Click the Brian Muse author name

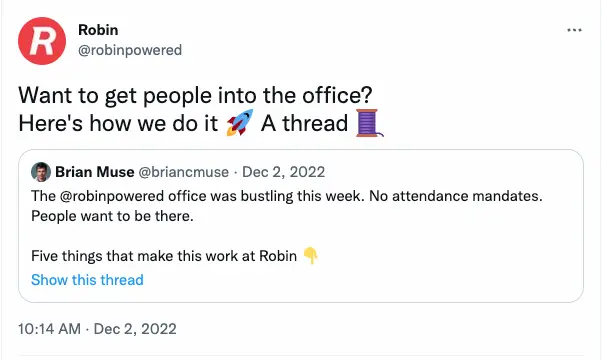(94, 172)
